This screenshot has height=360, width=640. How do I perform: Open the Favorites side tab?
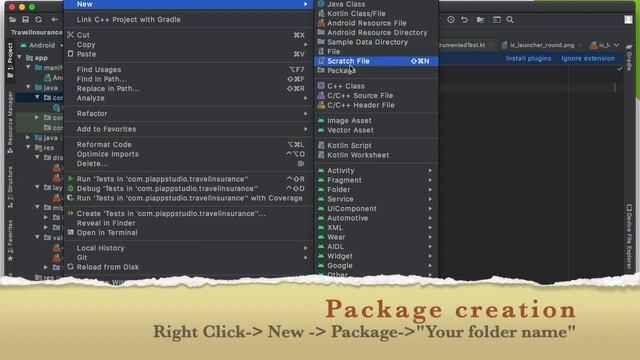point(10,241)
